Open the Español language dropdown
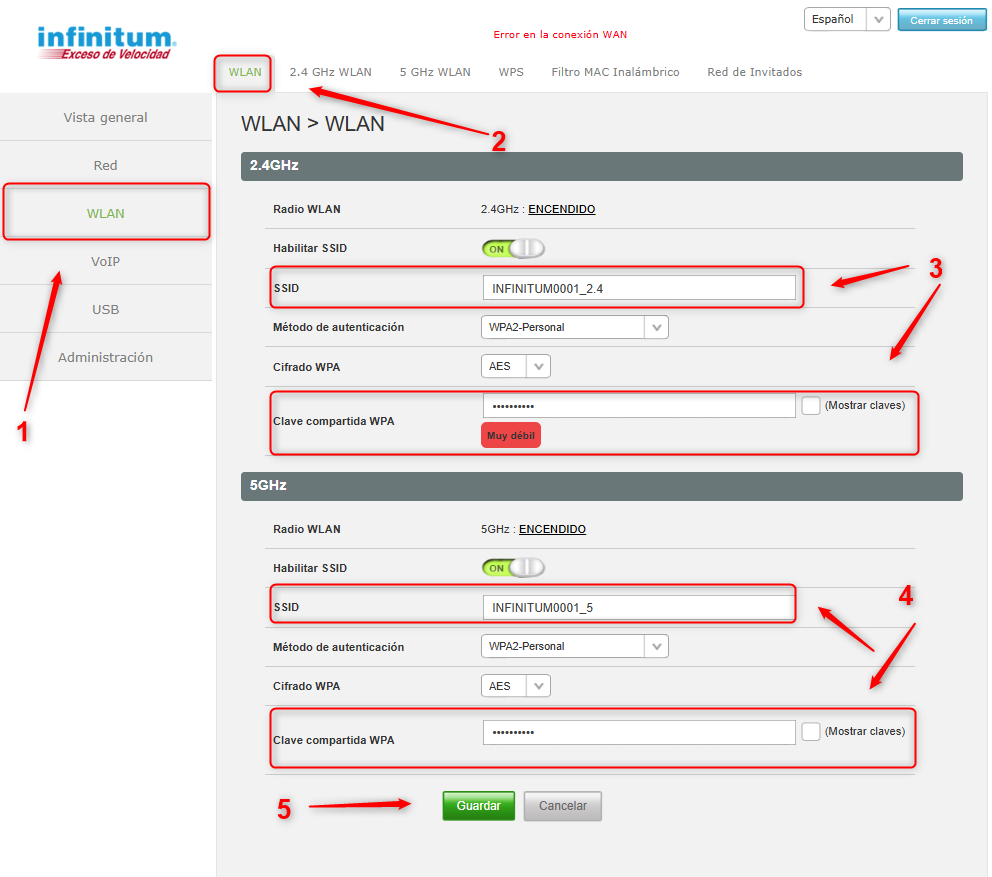 (x=846, y=19)
